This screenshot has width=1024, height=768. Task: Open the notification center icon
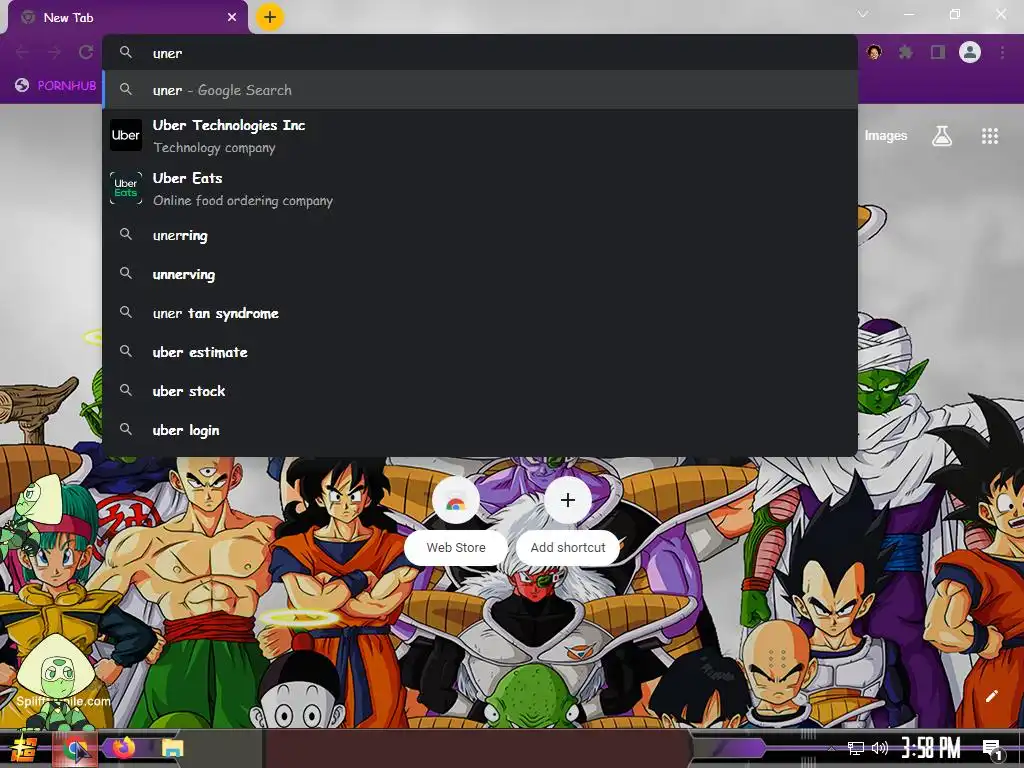pos(992,749)
